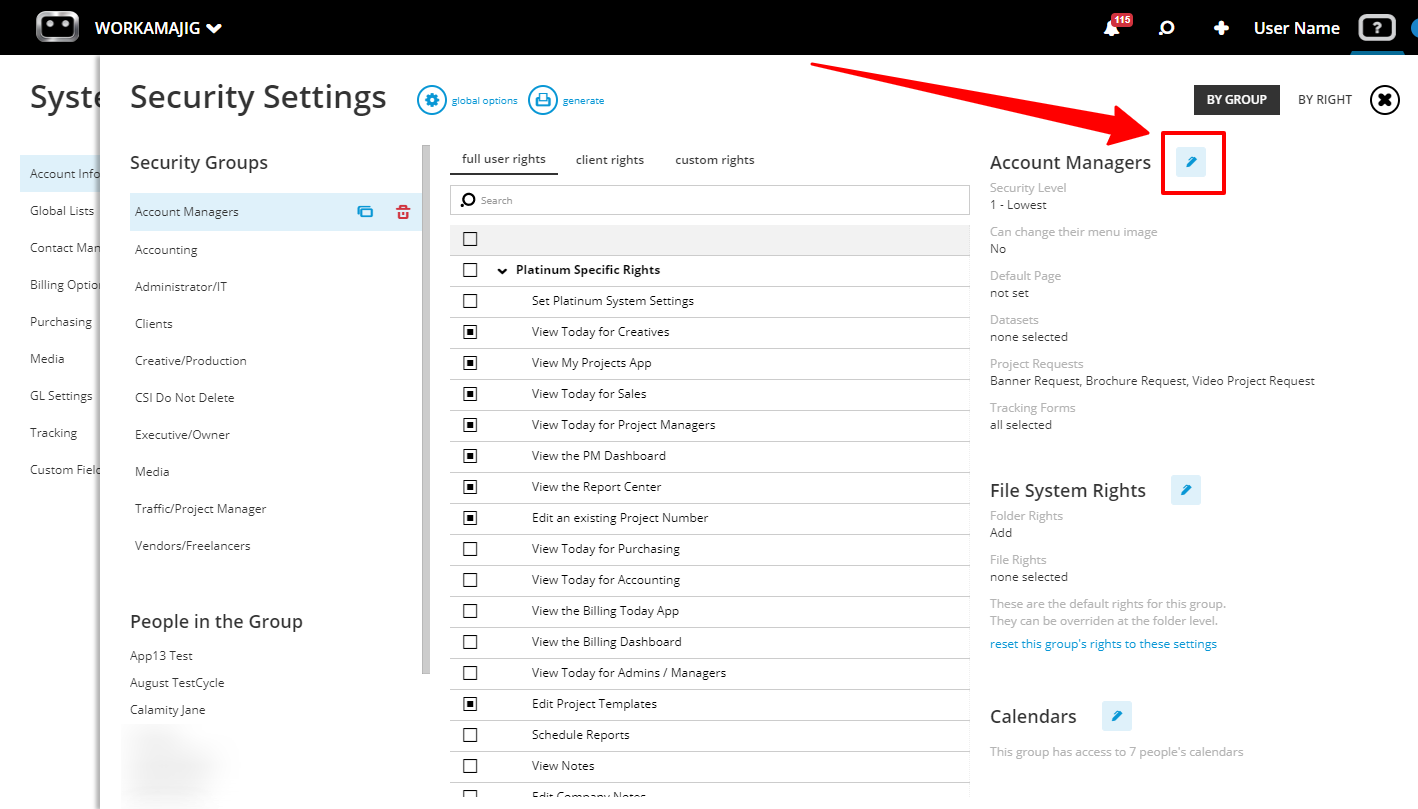Enable View Today for Purchasing checkbox
The image size is (1418, 809).
(x=470, y=549)
